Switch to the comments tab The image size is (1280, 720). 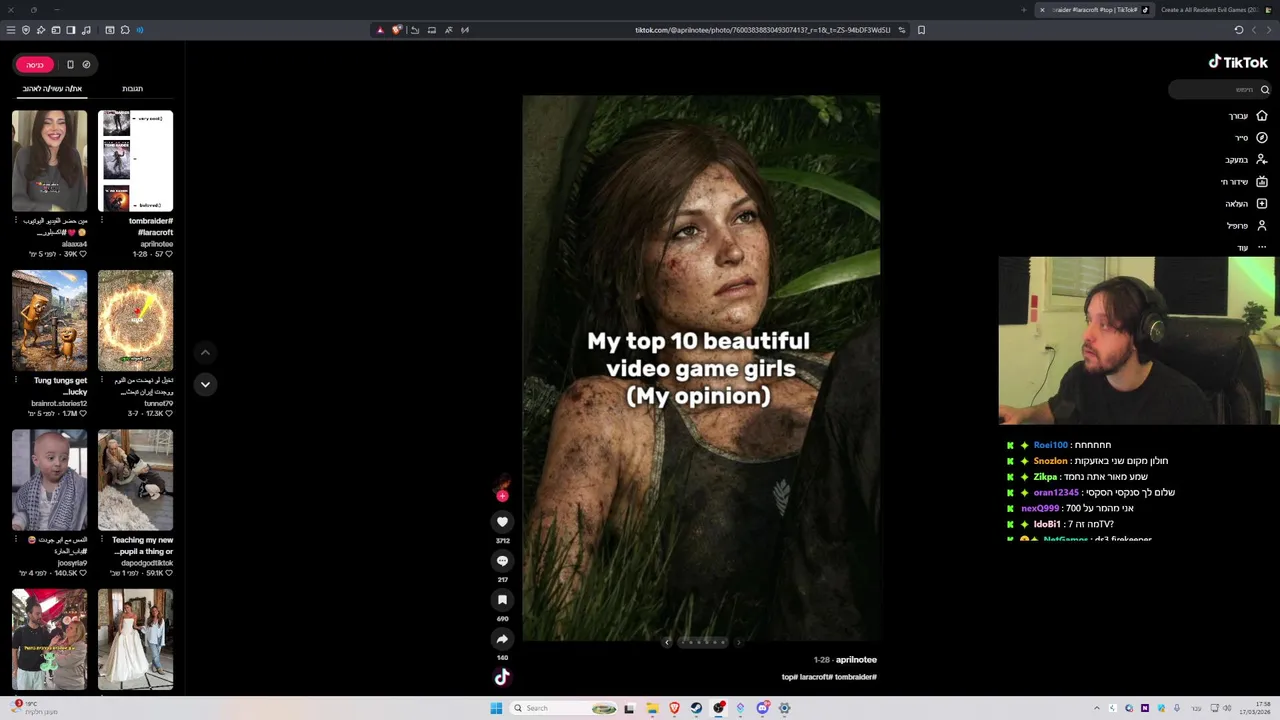[132, 89]
